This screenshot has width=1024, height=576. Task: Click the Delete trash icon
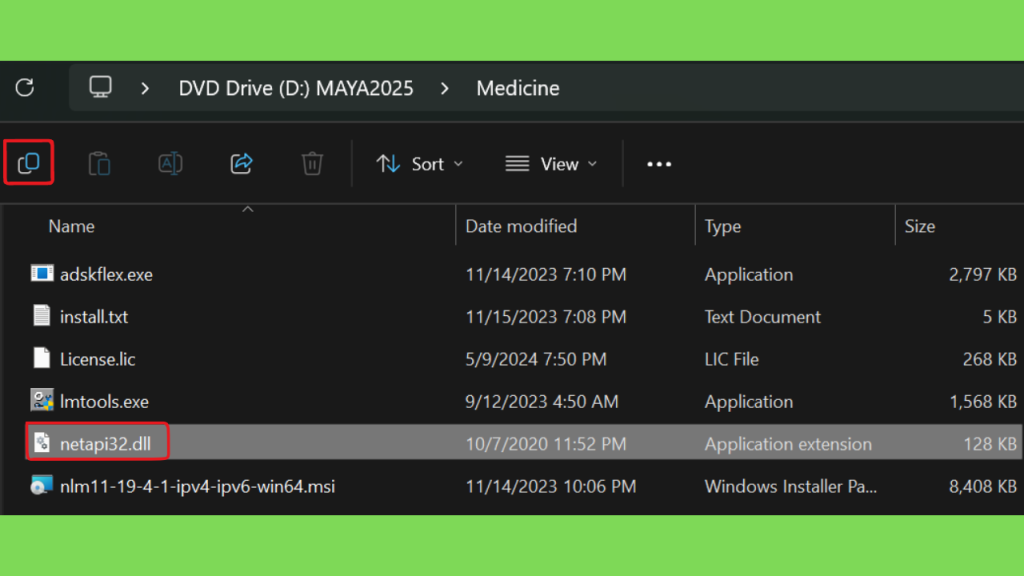tap(312, 163)
